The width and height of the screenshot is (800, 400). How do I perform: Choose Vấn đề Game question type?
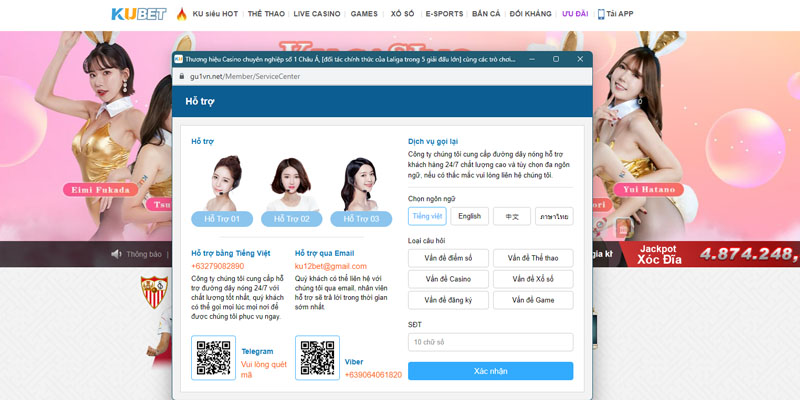click(533, 300)
